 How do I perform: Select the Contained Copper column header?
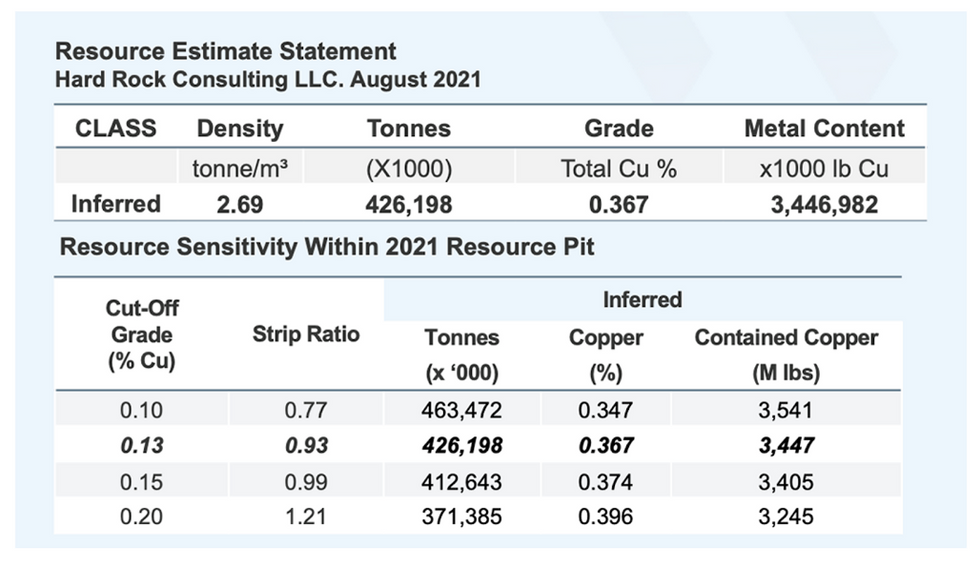[x=786, y=338]
